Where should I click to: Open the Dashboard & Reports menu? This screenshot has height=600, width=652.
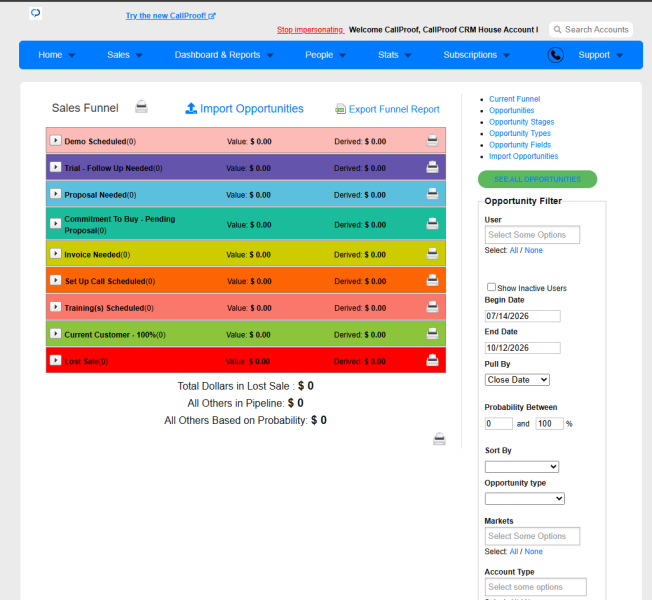(x=224, y=55)
